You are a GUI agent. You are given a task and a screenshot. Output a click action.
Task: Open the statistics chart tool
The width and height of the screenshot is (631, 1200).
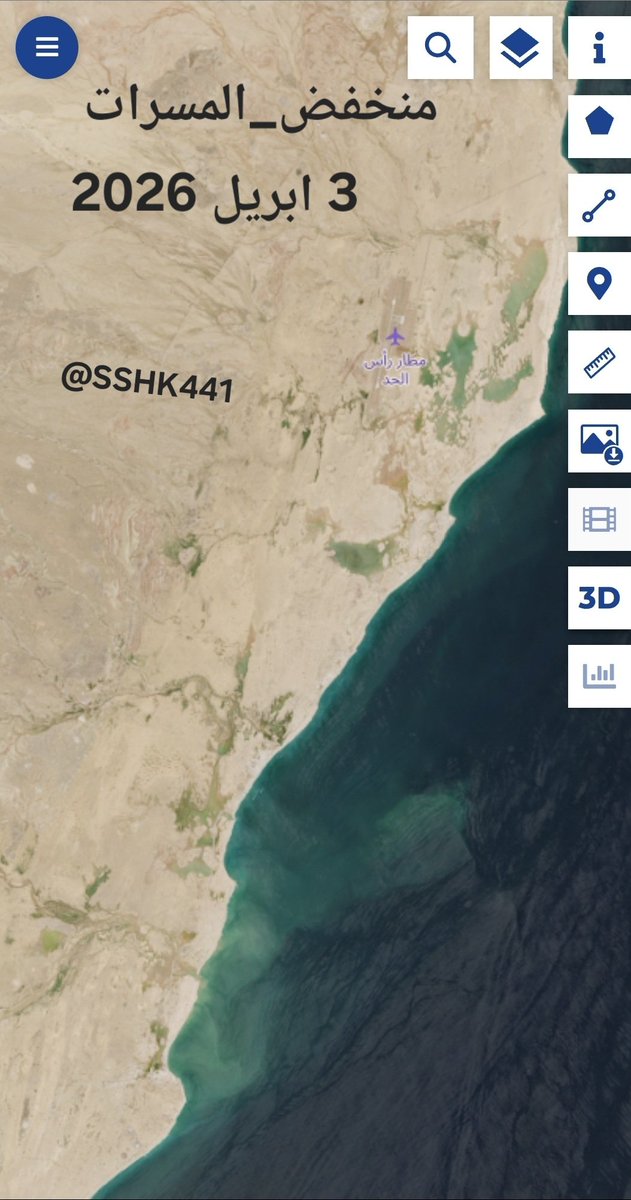(599, 676)
